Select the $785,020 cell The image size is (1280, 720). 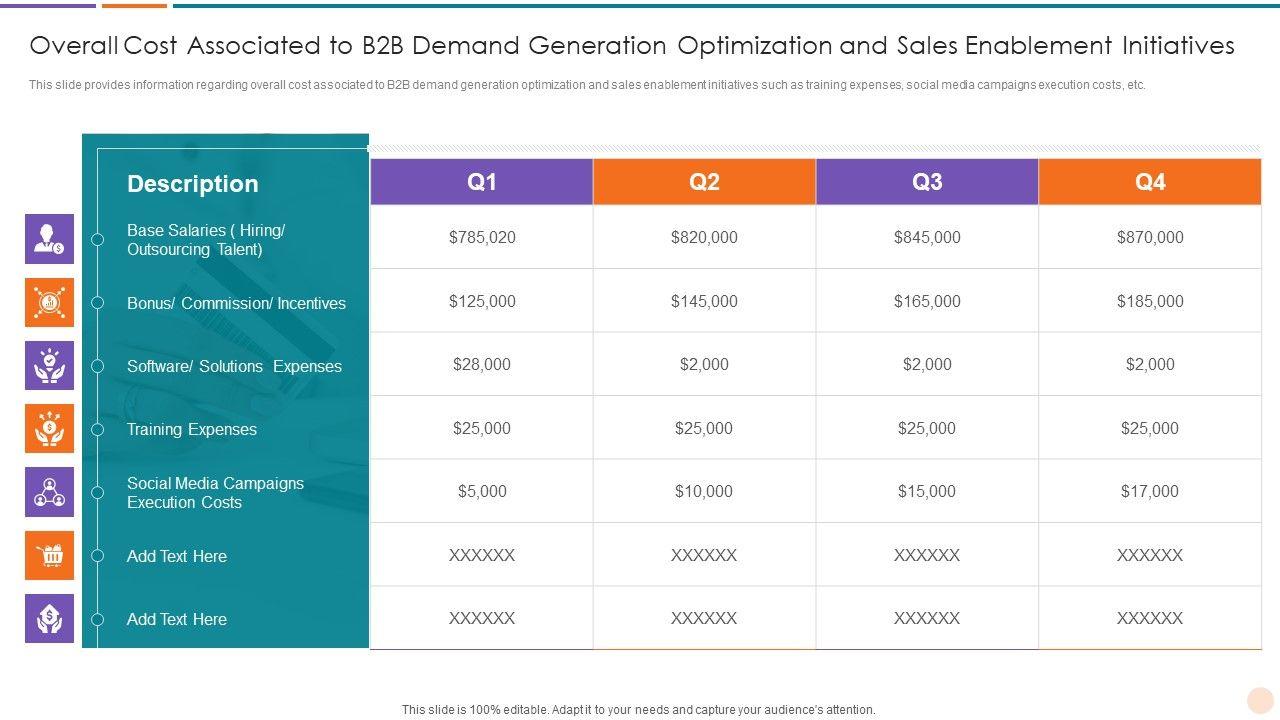click(x=482, y=238)
